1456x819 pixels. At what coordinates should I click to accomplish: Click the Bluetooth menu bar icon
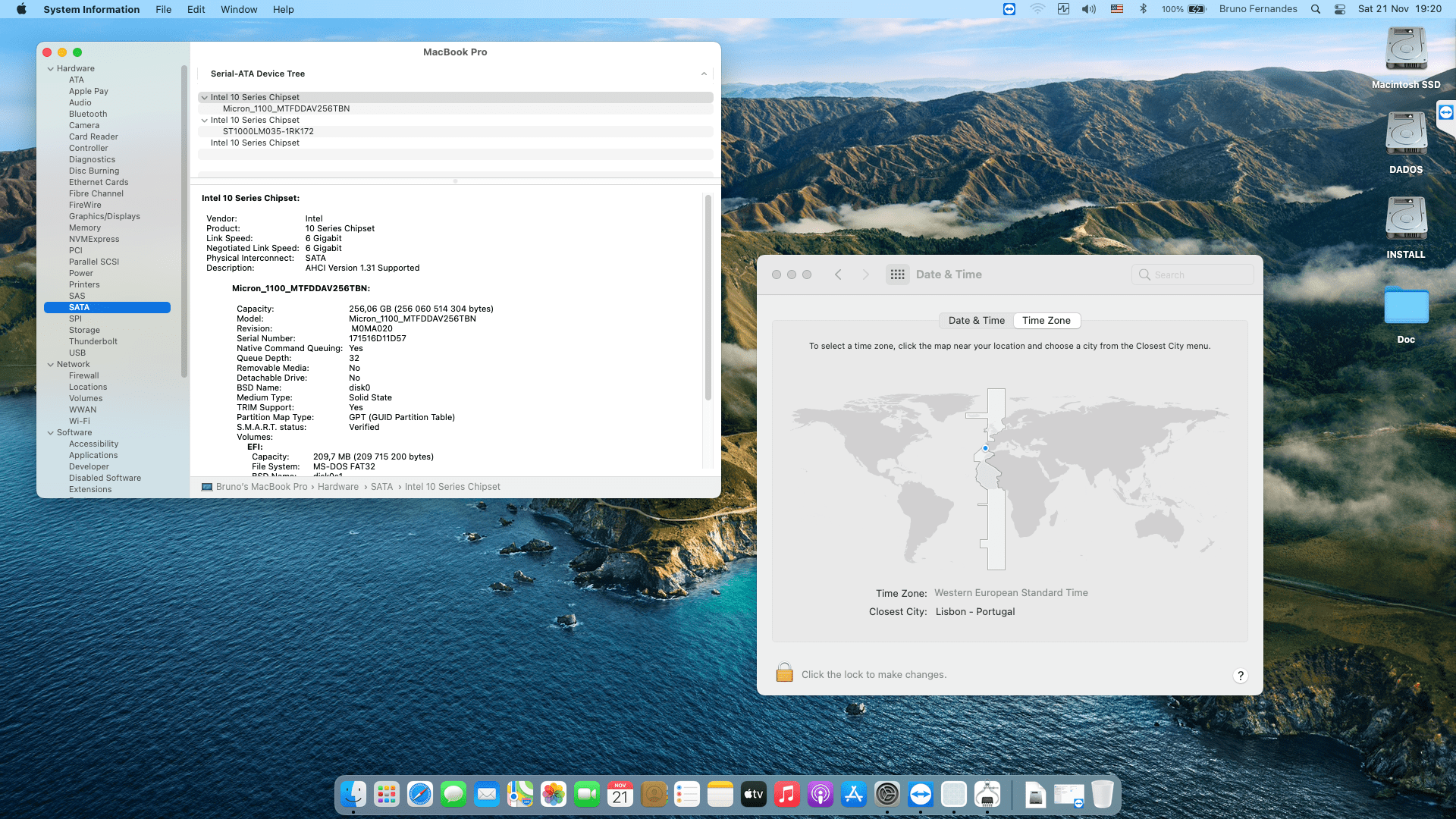[1143, 9]
